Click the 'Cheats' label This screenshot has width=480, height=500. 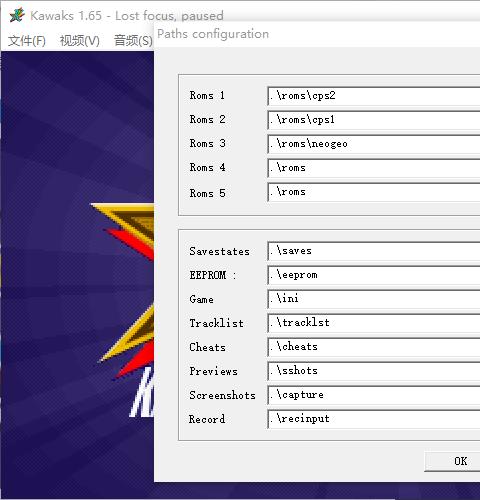(207, 347)
